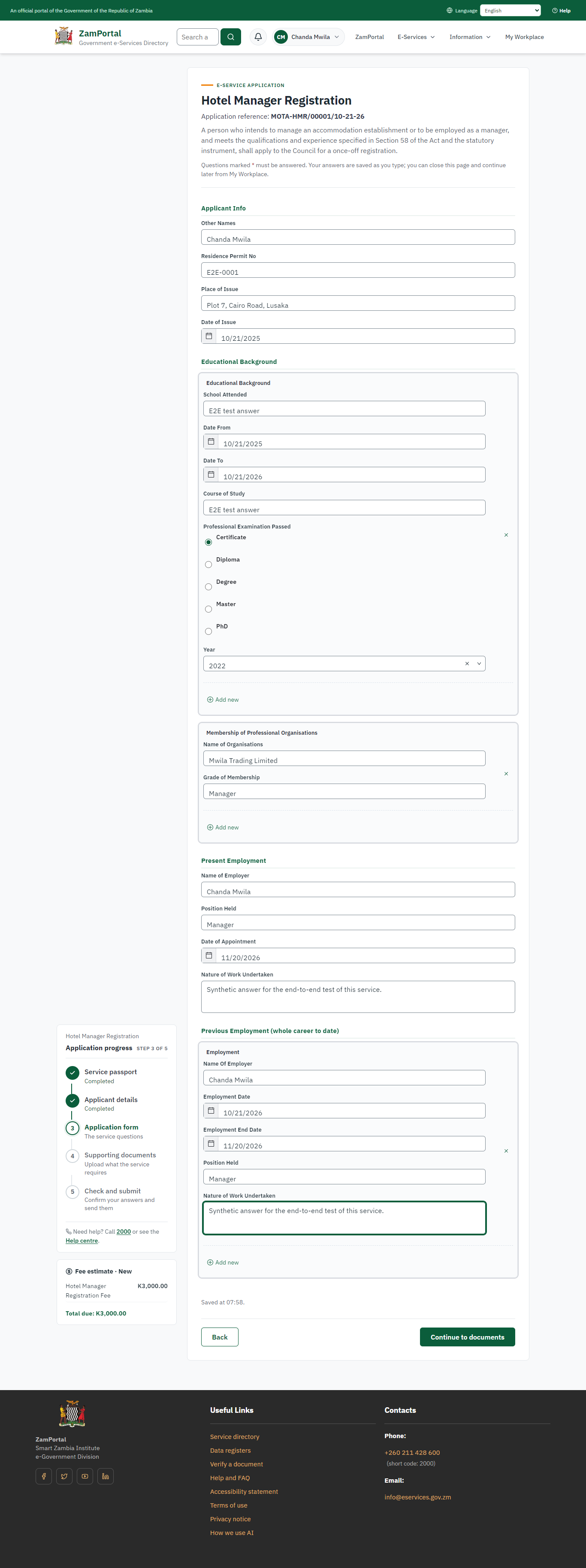Click Continue to documents button

pyautogui.click(x=467, y=1337)
